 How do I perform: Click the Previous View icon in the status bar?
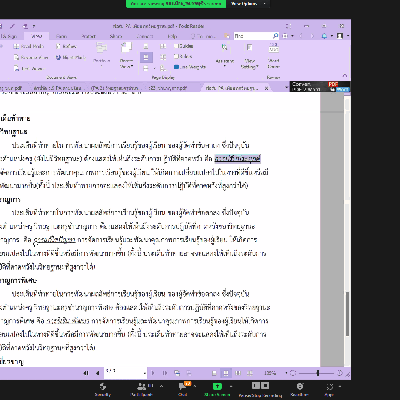click(177, 373)
